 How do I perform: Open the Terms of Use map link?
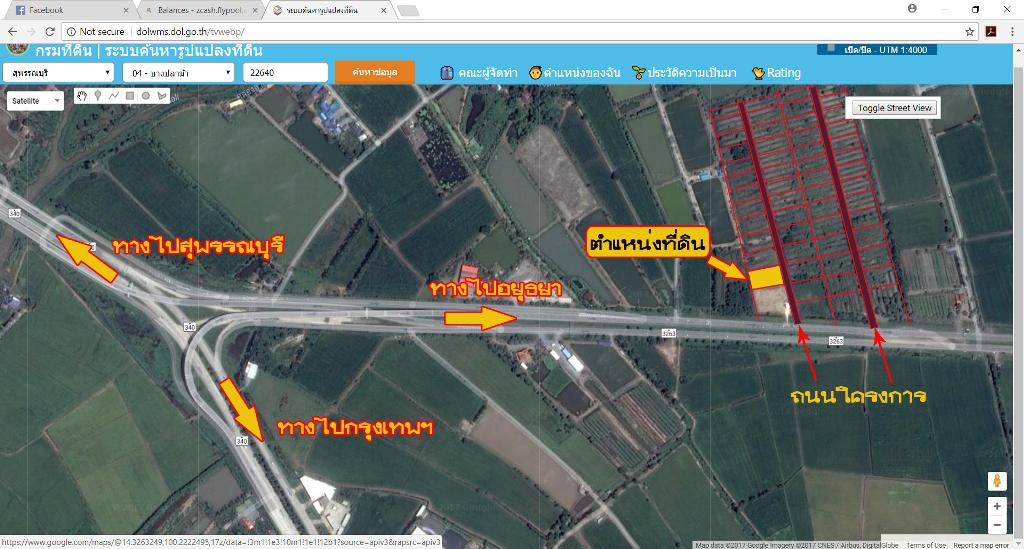point(925,545)
